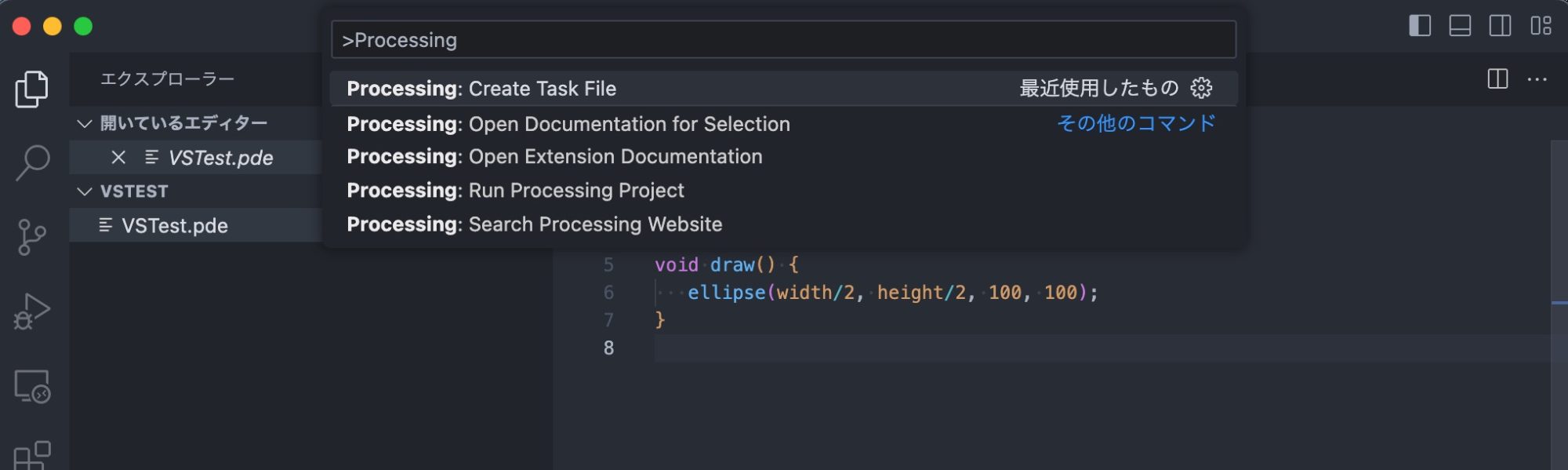Split the editor to the right
This screenshot has height=470, width=1568.
coord(1497,79)
